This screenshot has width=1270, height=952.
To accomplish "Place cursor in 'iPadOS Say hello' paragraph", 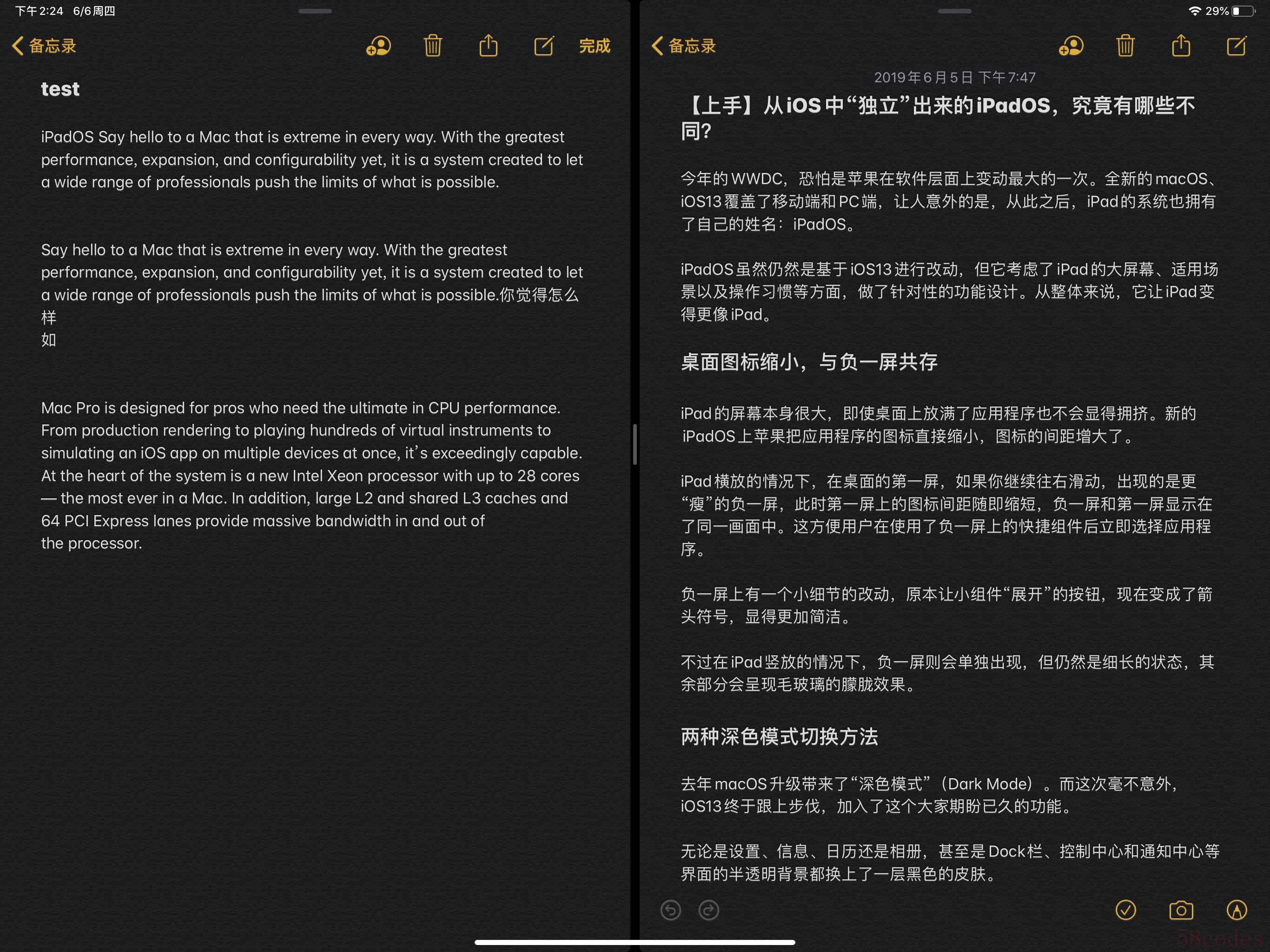I will pos(312,159).
